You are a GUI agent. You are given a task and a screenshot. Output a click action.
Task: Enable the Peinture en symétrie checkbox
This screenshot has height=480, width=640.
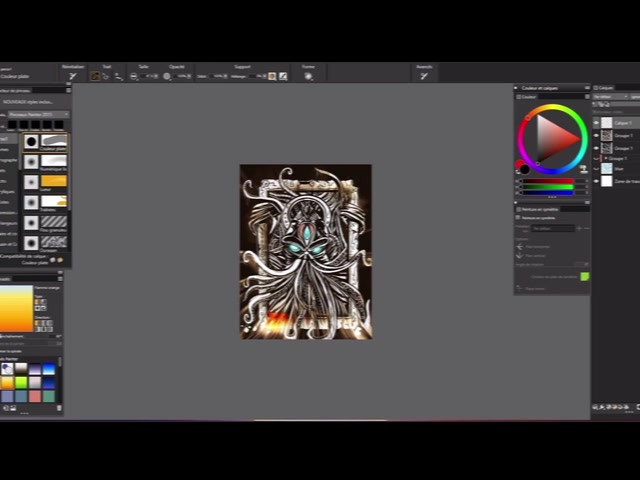tap(518, 218)
